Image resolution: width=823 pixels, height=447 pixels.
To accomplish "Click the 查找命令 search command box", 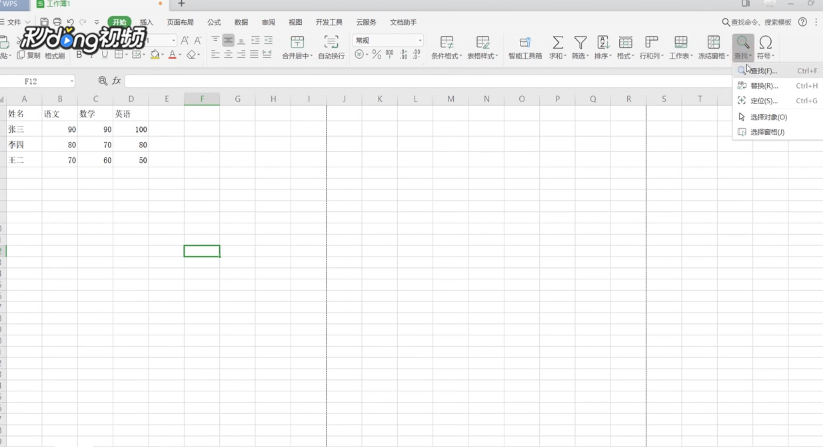I will tap(756, 22).
